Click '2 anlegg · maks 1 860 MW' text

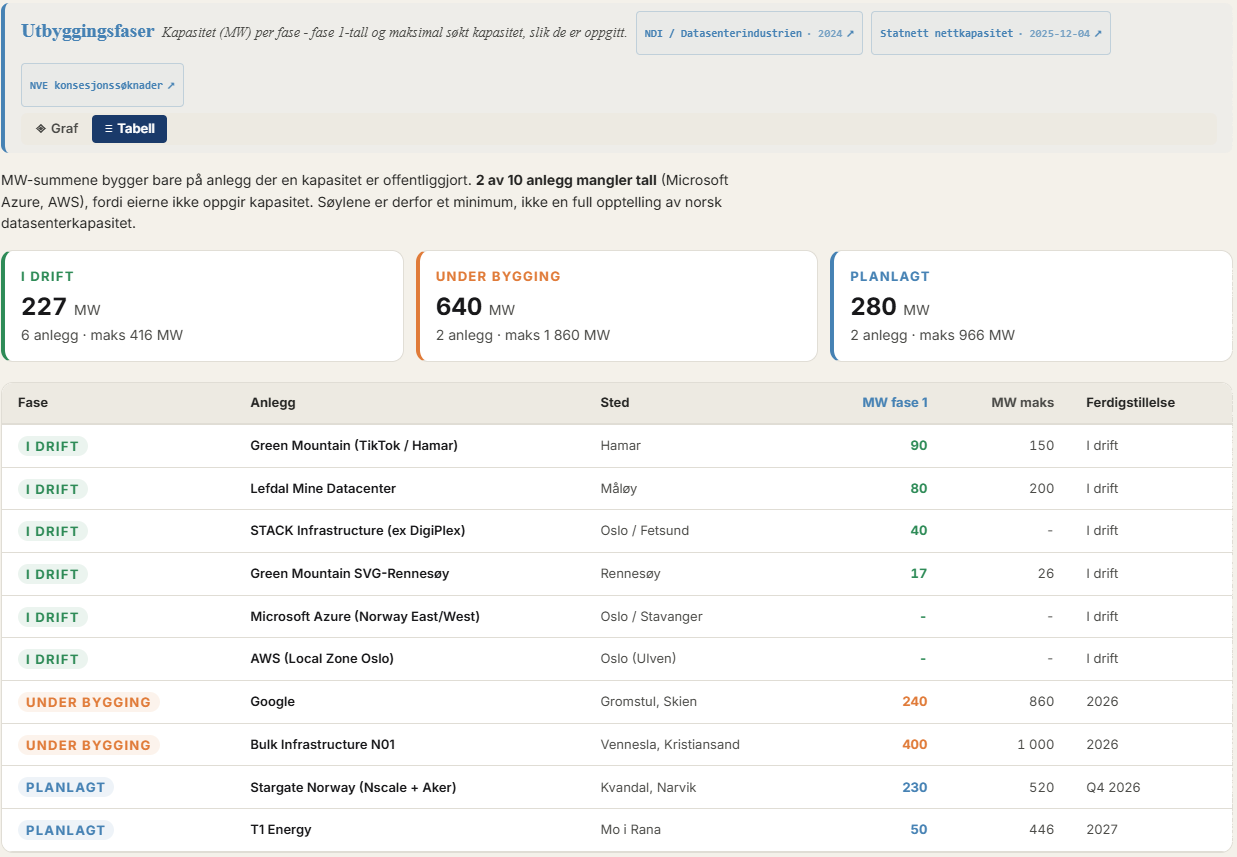coord(523,335)
